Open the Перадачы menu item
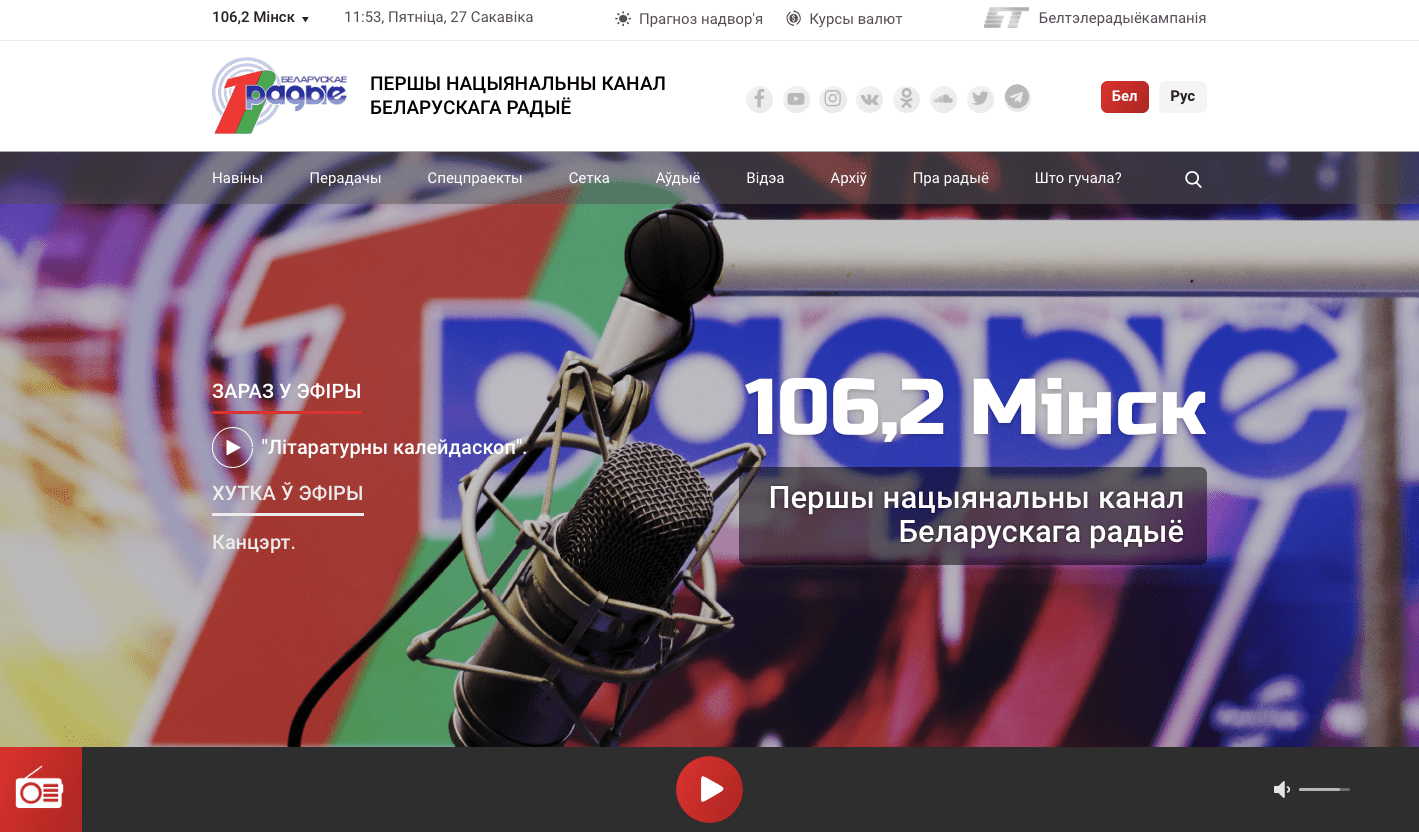Image resolution: width=1419 pixels, height=832 pixels. [345, 178]
